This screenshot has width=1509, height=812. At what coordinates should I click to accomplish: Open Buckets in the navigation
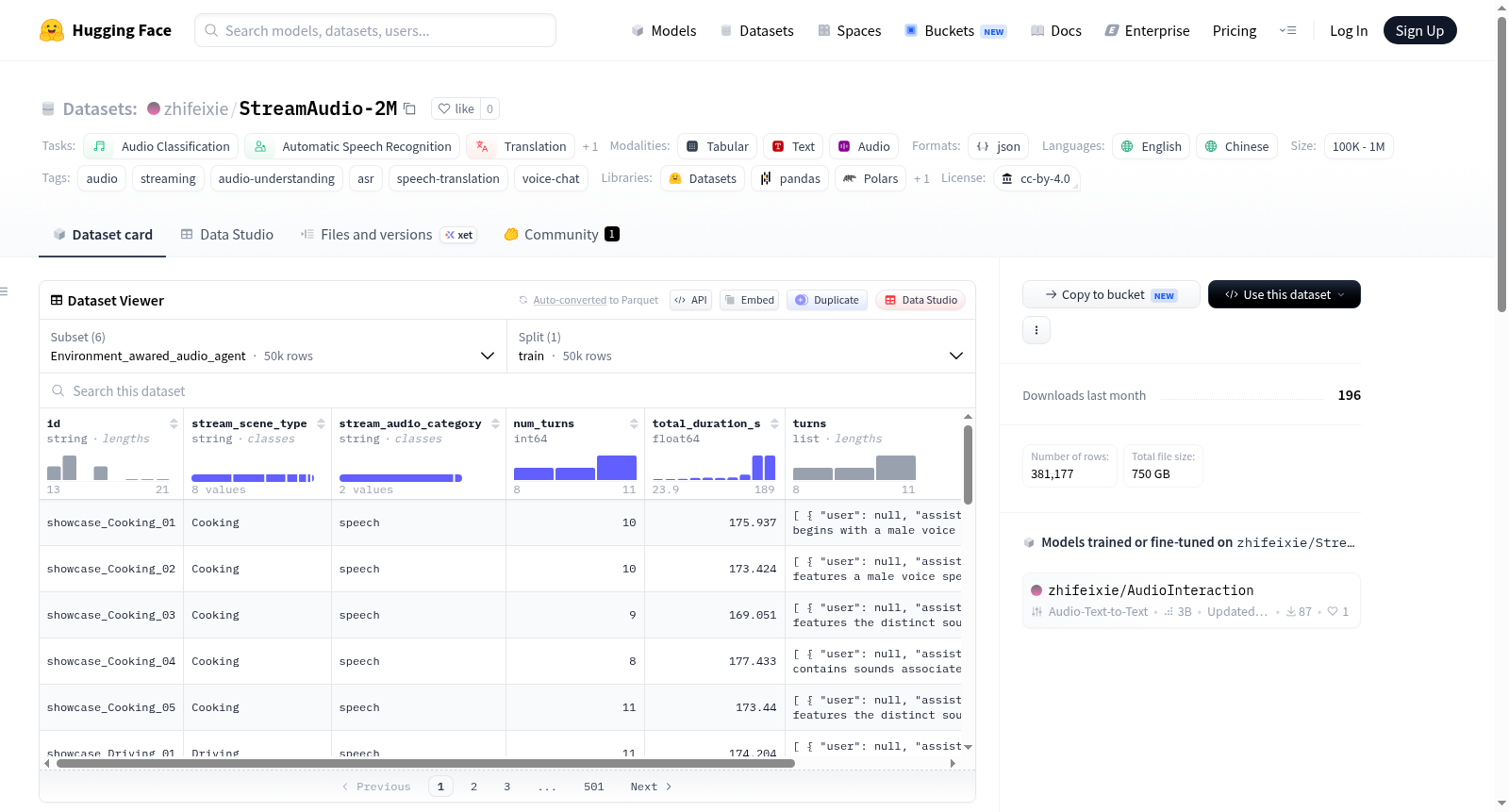(x=955, y=30)
